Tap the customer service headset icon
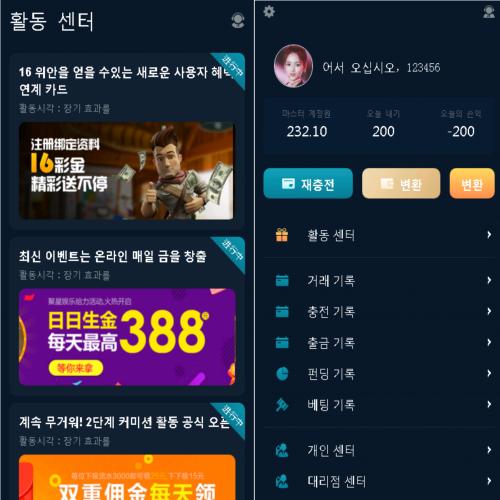The height and width of the screenshot is (500, 500). pyautogui.click(x=238, y=21)
